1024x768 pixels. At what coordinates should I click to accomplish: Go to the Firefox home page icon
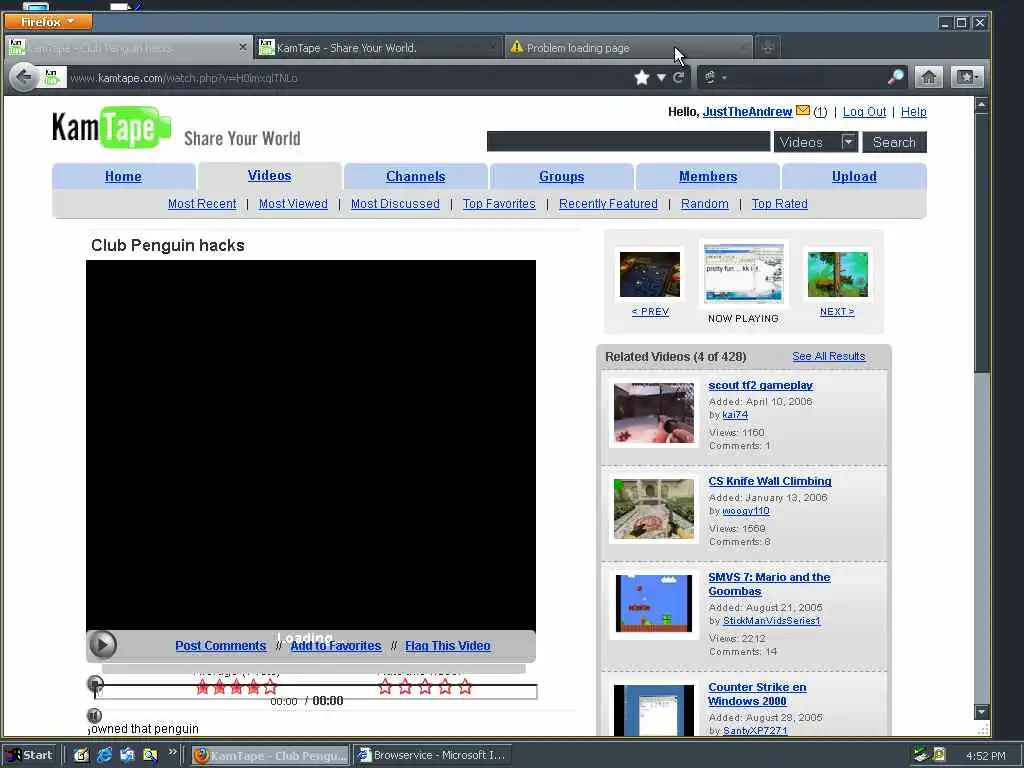pos(928,77)
